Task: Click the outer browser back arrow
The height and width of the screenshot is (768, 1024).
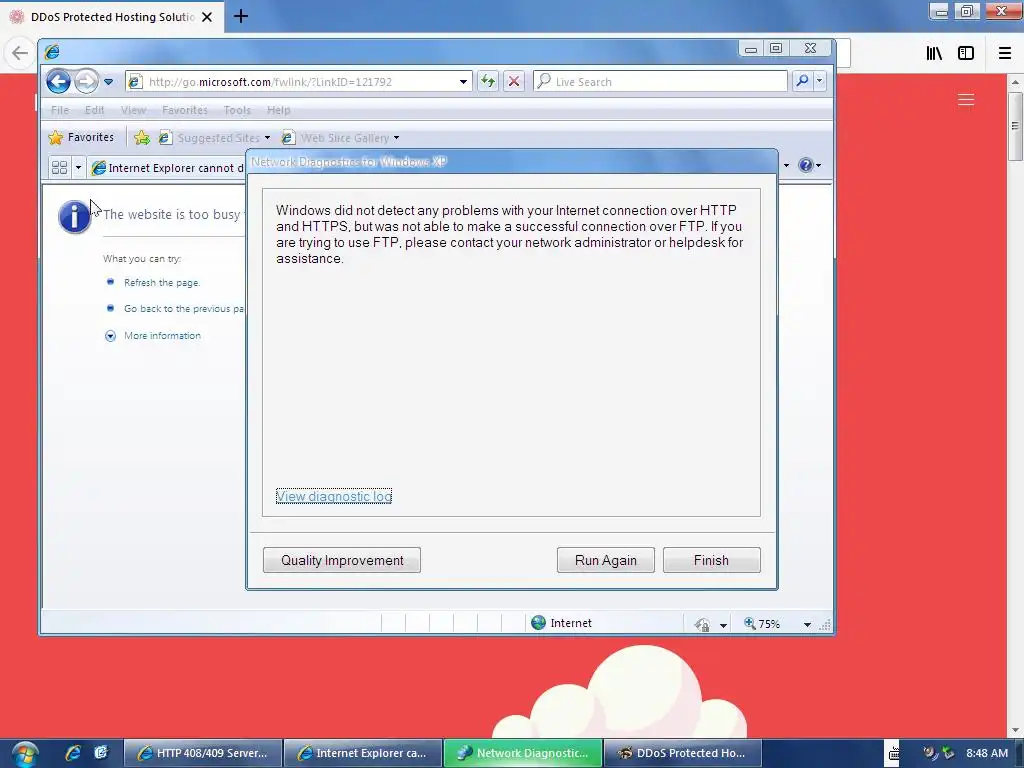Action: tap(20, 53)
